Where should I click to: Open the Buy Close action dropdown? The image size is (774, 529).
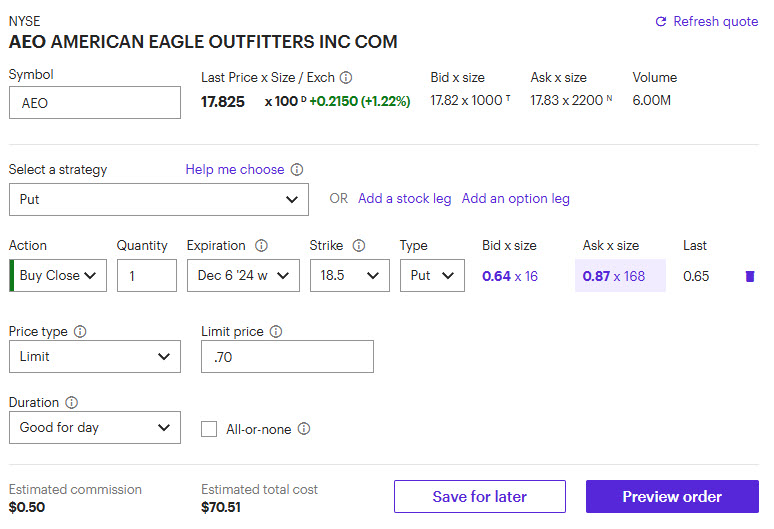[x=62, y=276]
